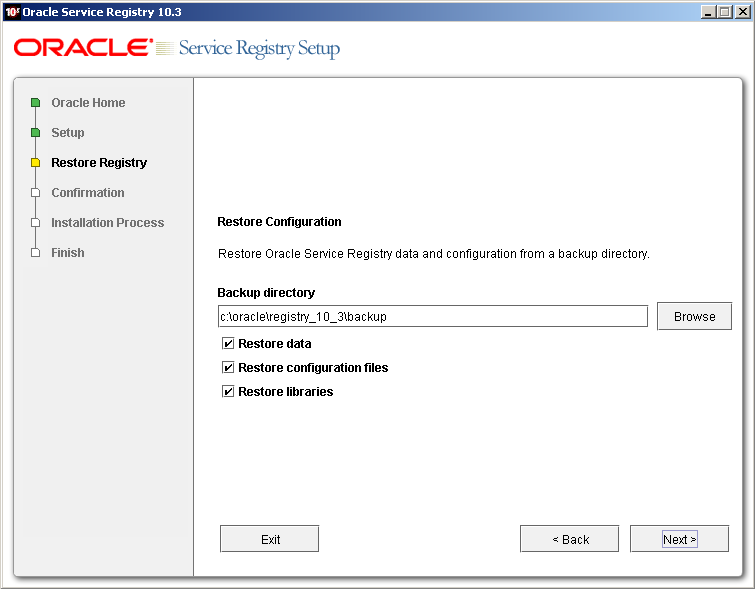Exit the Service Registry setup

(x=270, y=539)
